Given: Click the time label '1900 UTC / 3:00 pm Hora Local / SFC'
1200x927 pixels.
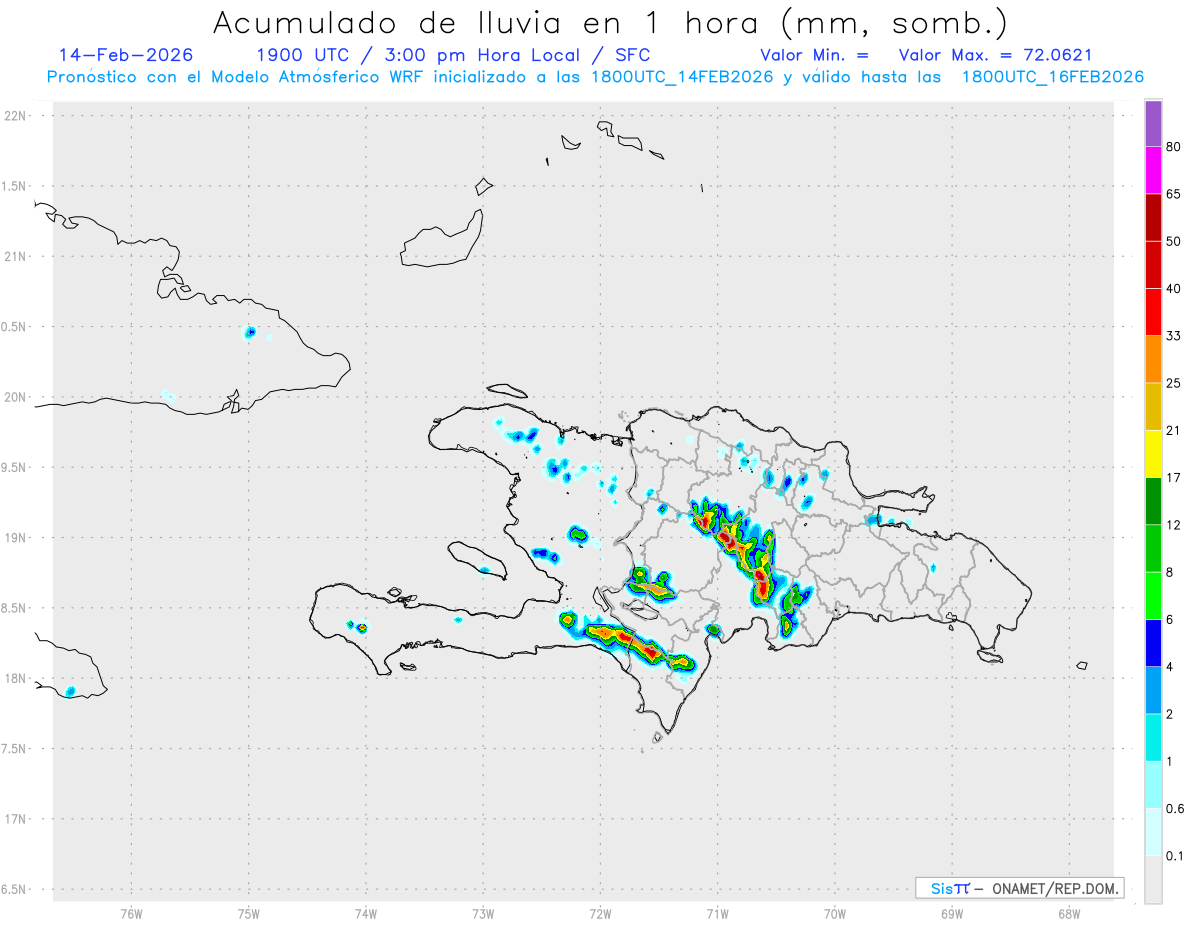Looking at the screenshot, I should tap(454, 55).
